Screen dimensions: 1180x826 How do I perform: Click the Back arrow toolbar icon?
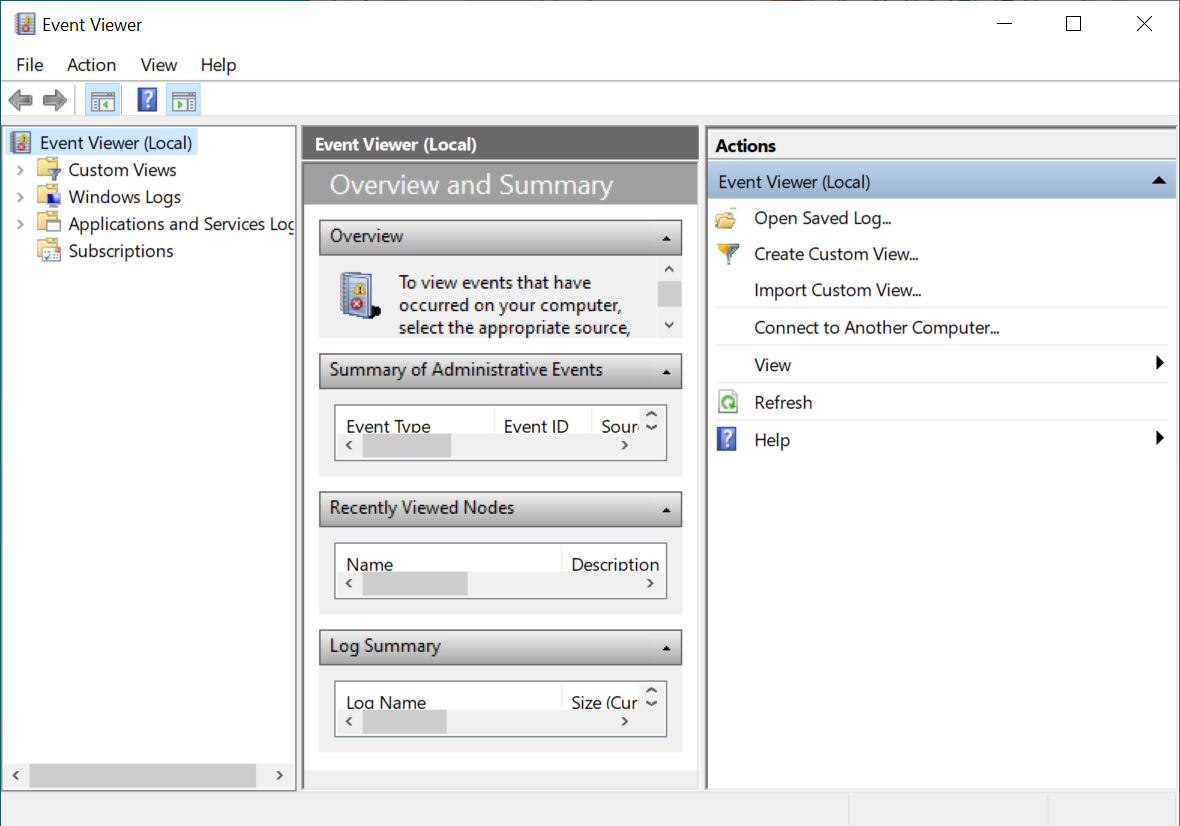tap(20, 100)
